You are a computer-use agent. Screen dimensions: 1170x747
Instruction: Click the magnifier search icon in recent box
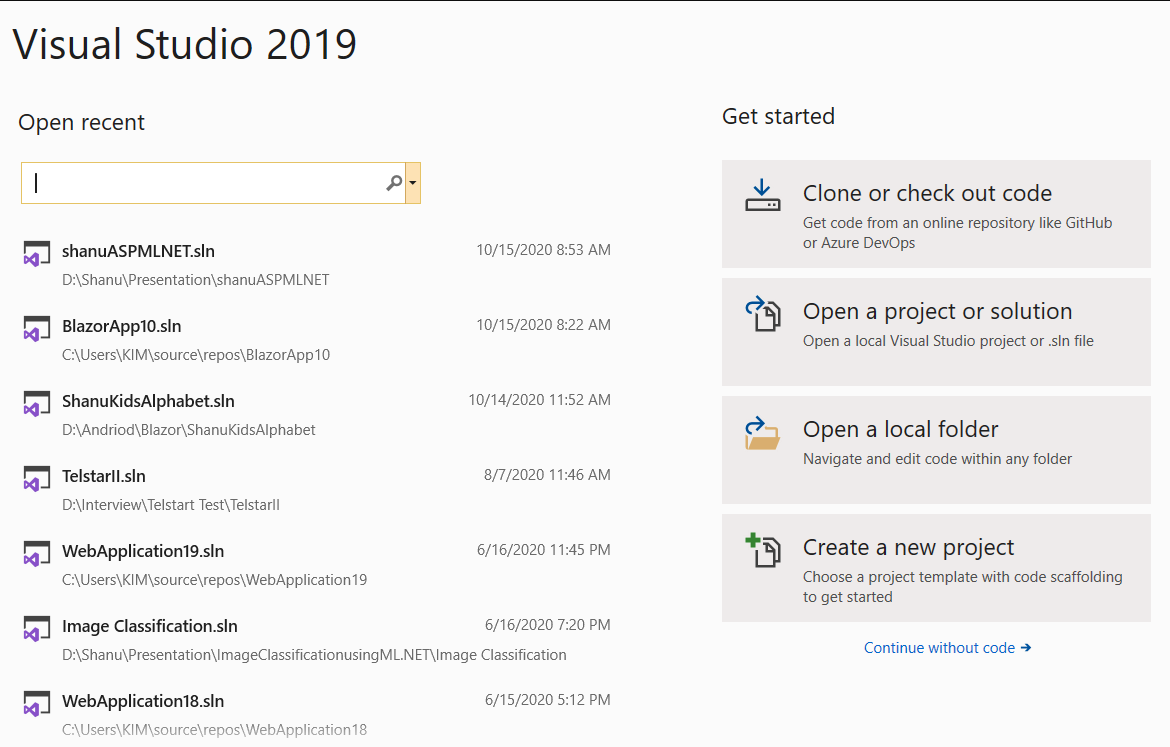pos(394,183)
